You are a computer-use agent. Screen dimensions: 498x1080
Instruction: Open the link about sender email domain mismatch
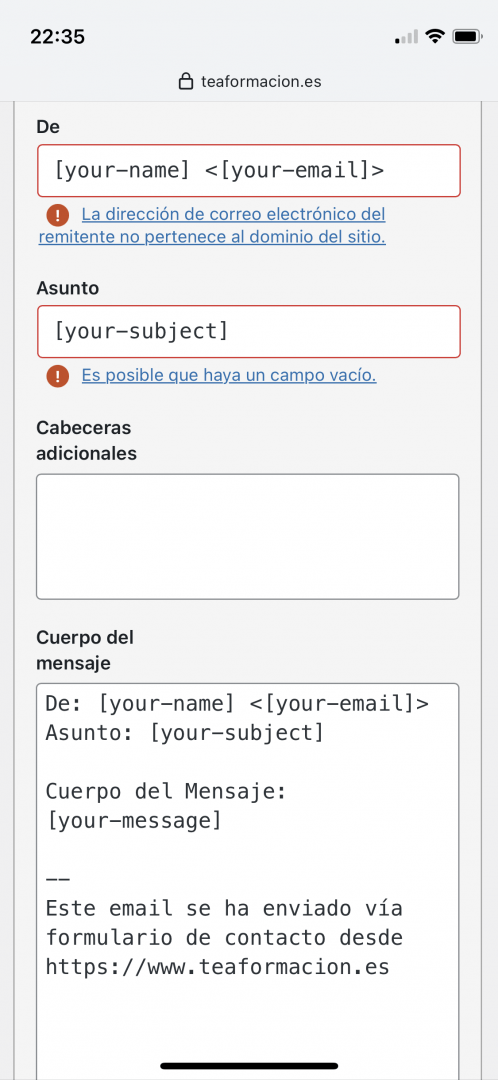(212, 226)
